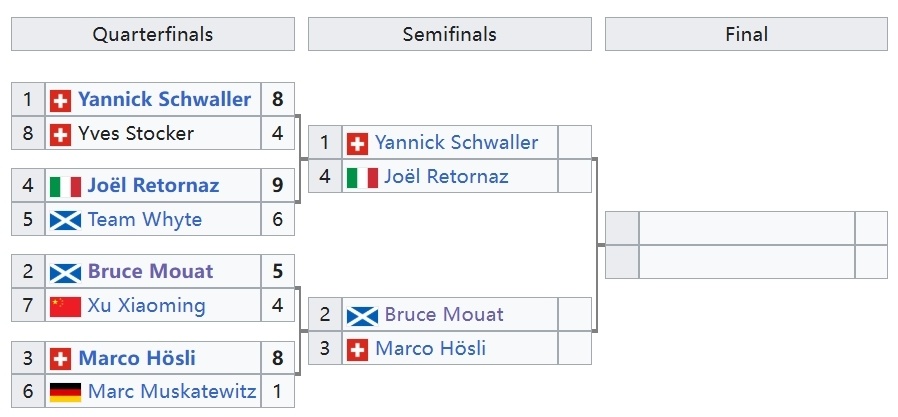Click the Quarterfinals column header

pos(153,34)
